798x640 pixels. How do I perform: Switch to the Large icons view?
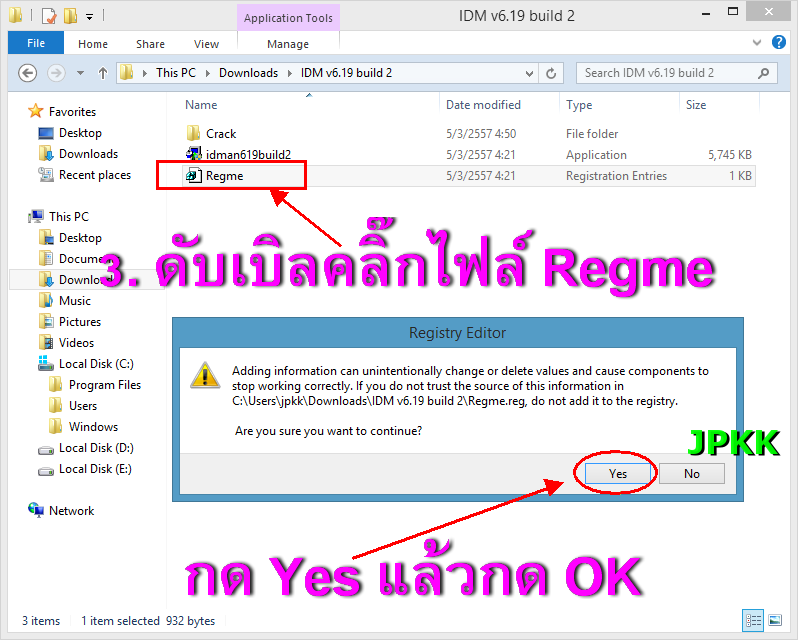point(775,620)
